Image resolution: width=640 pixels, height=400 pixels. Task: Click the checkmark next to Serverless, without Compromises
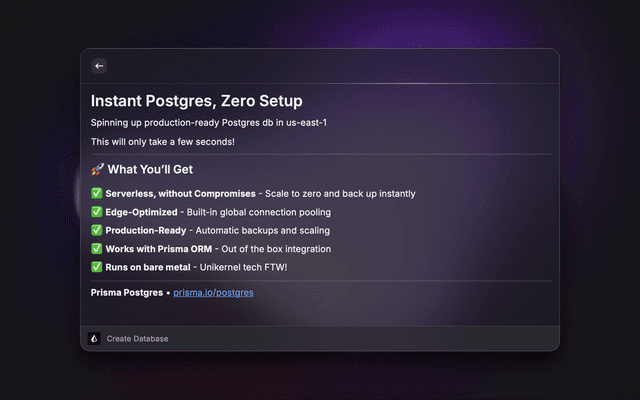pyautogui.click(x=97, y=194)
